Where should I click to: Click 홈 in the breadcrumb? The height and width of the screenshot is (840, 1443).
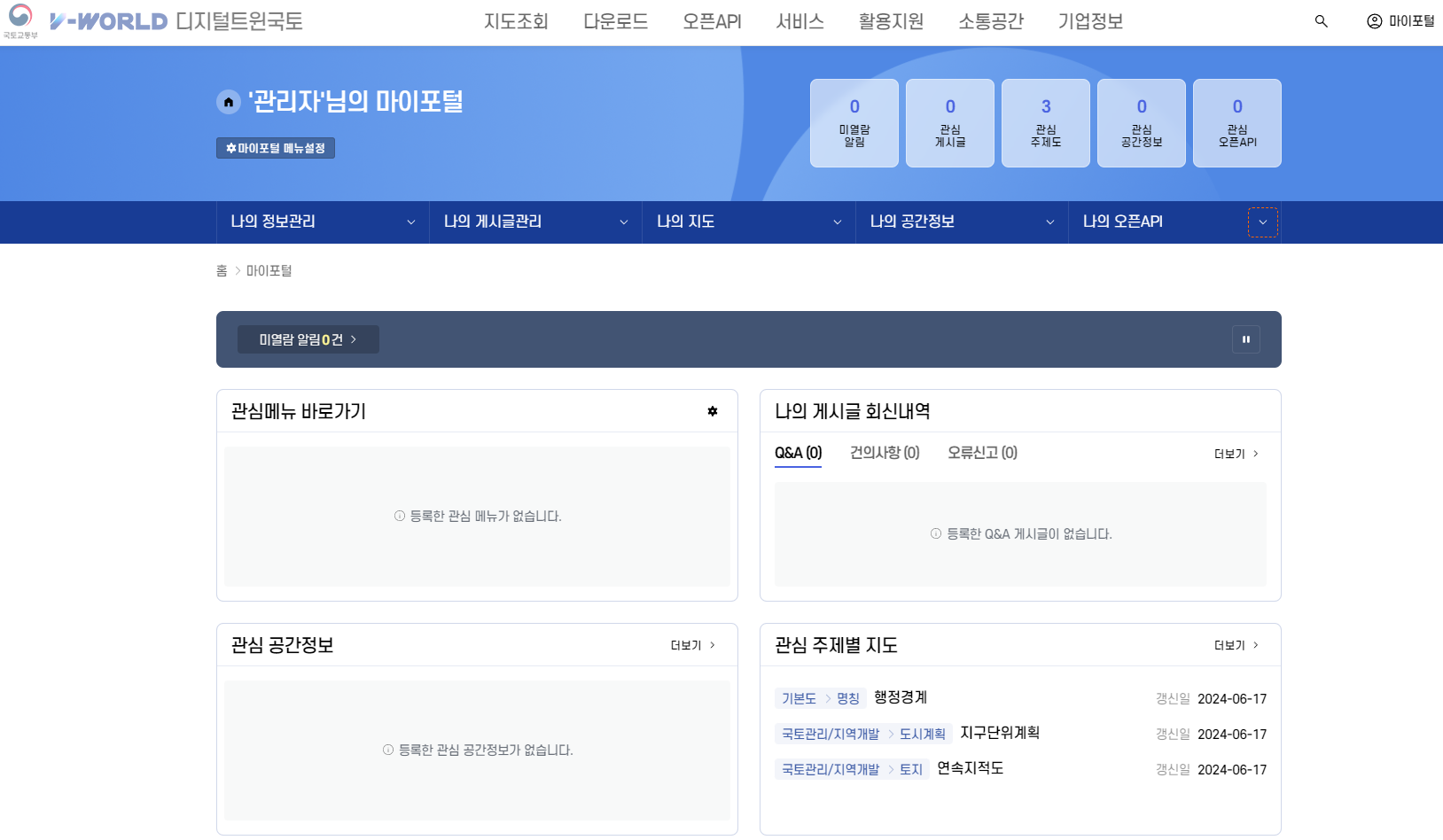coord(222,270)
